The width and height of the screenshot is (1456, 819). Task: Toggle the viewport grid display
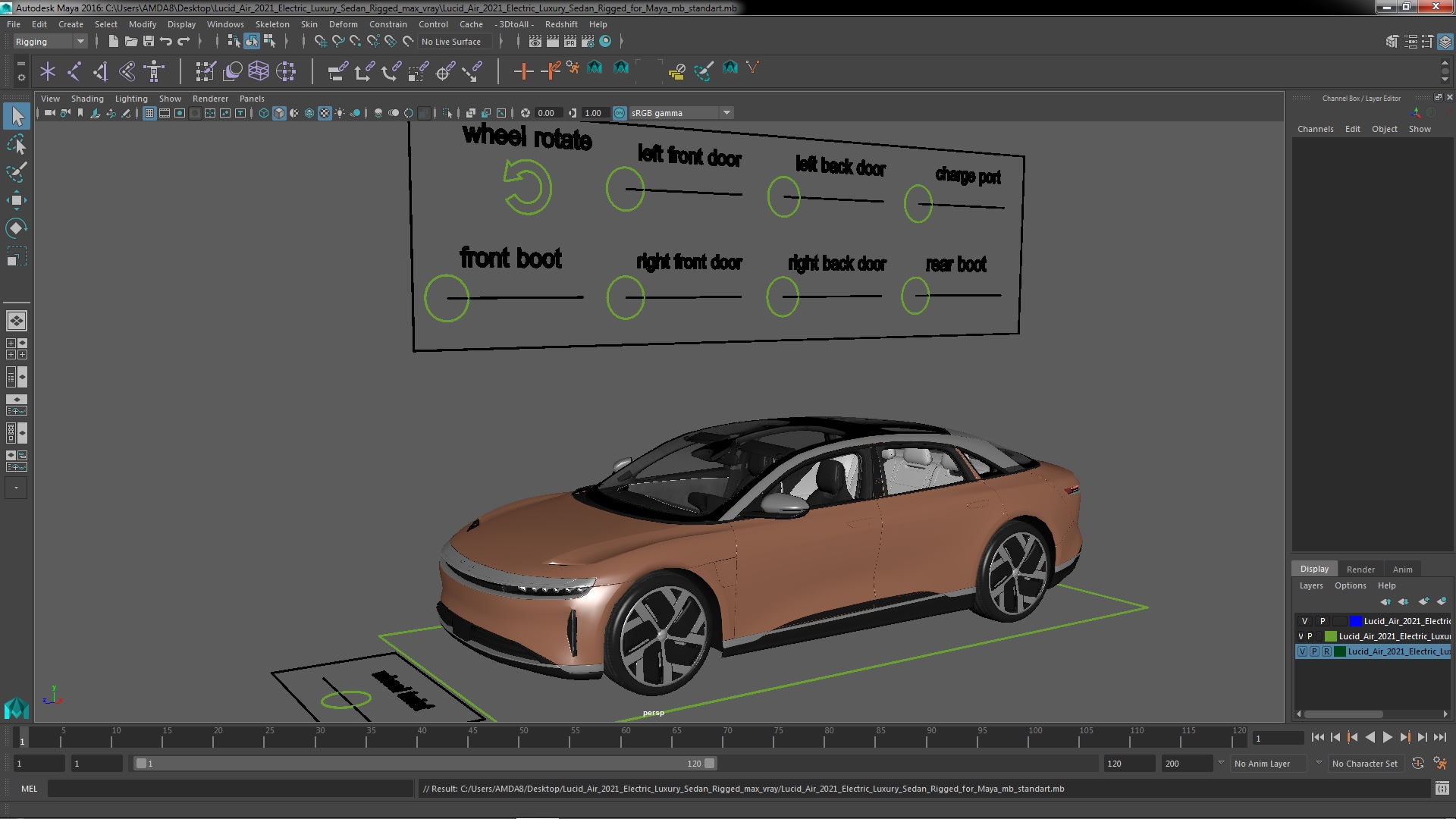coord(149,113)
